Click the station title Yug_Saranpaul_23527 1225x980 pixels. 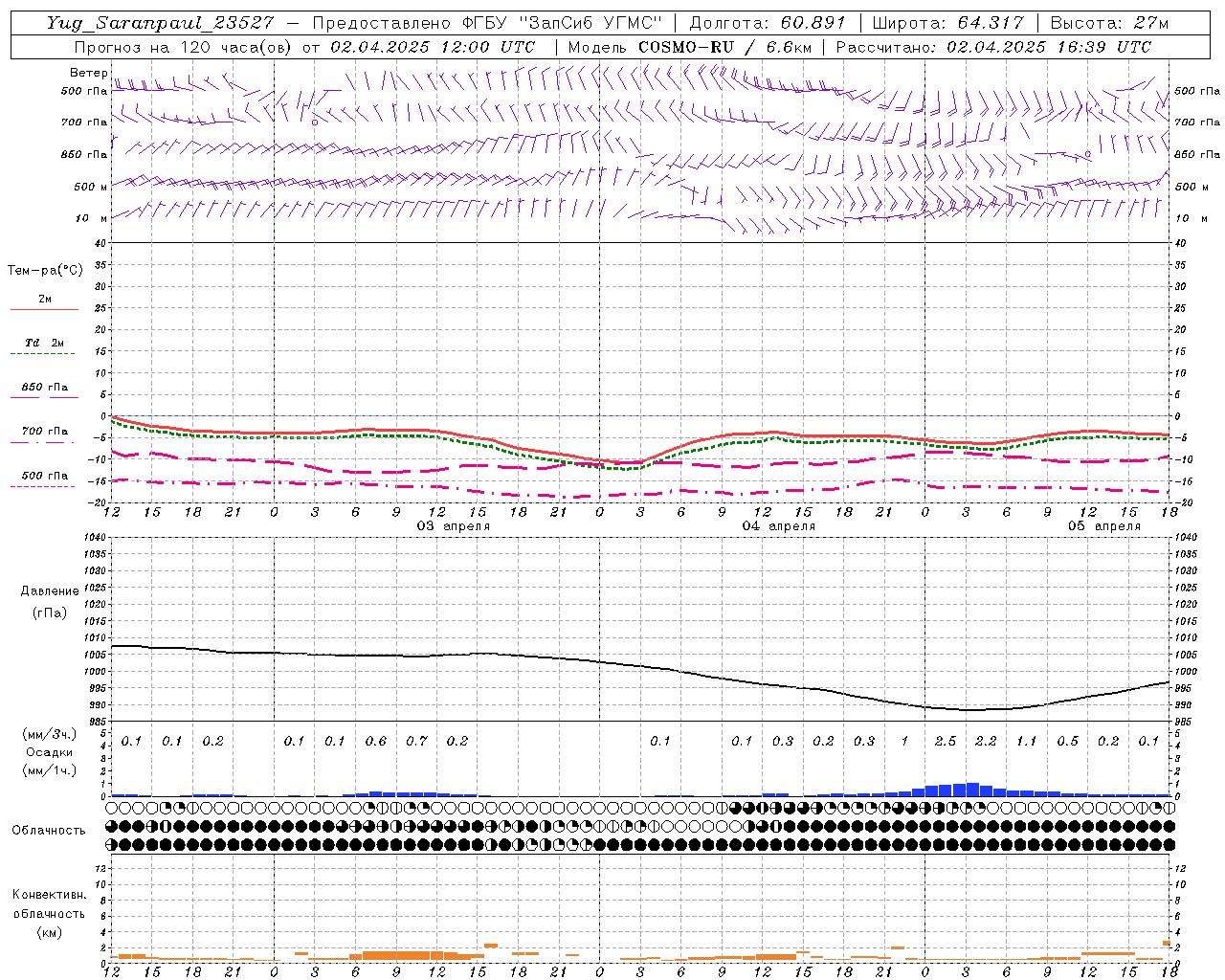[159, 23]
